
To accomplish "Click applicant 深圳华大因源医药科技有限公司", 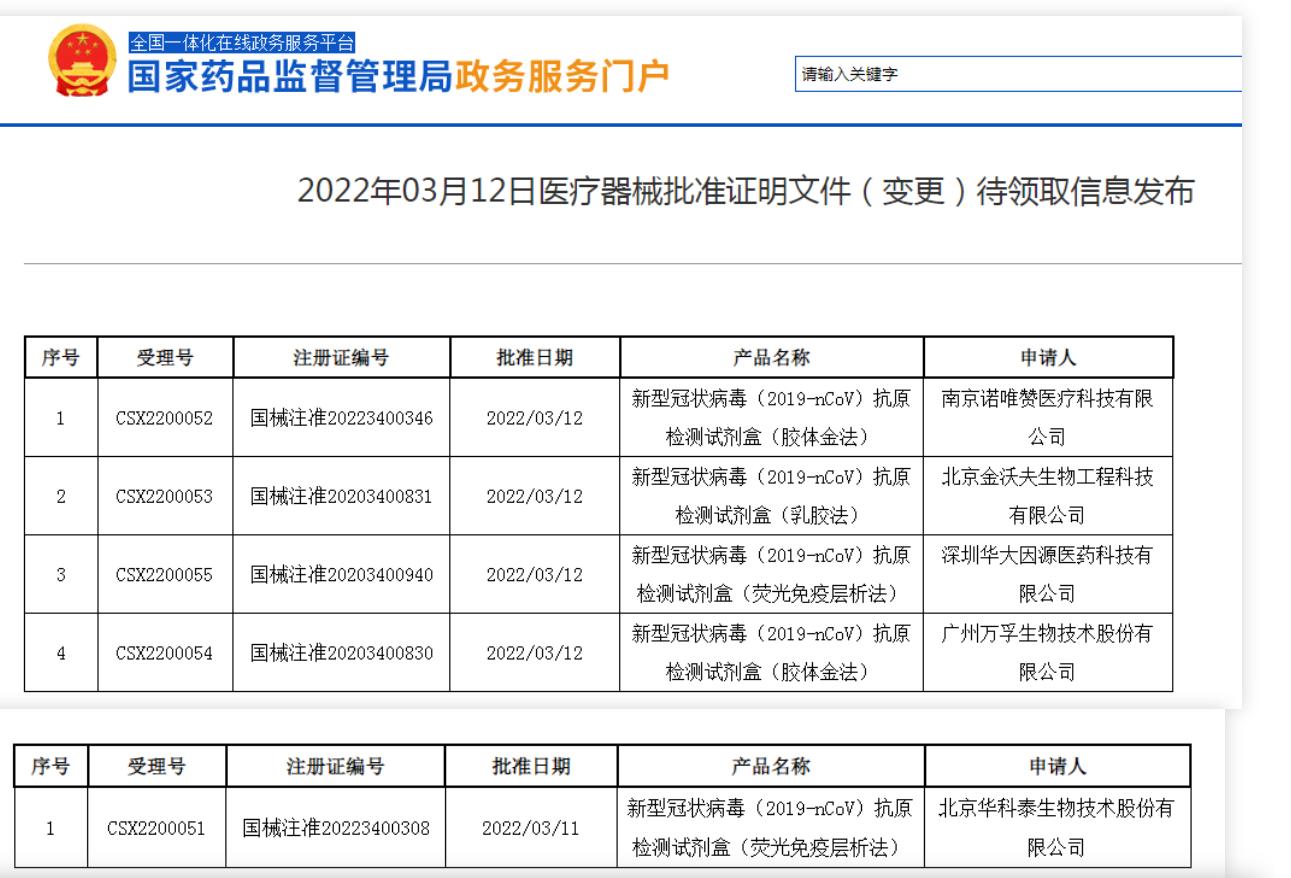I will coord(1047,574).
